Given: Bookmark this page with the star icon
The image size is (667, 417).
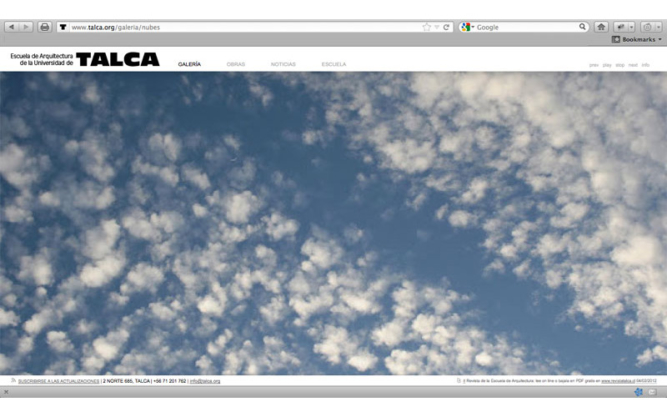Looking at the screenshot, I should click(x=426, y=27).
